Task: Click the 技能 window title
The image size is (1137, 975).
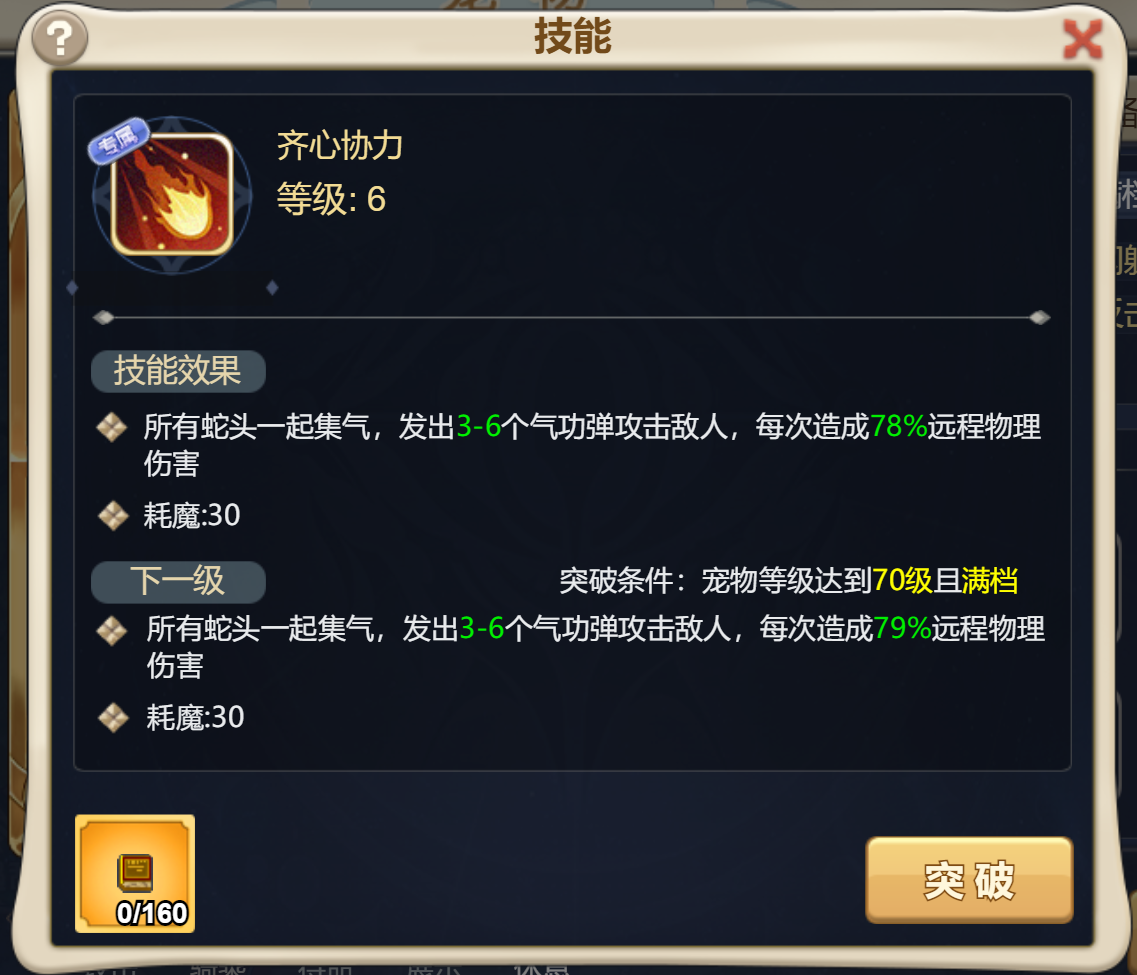Action: click(x=573, y=36)
